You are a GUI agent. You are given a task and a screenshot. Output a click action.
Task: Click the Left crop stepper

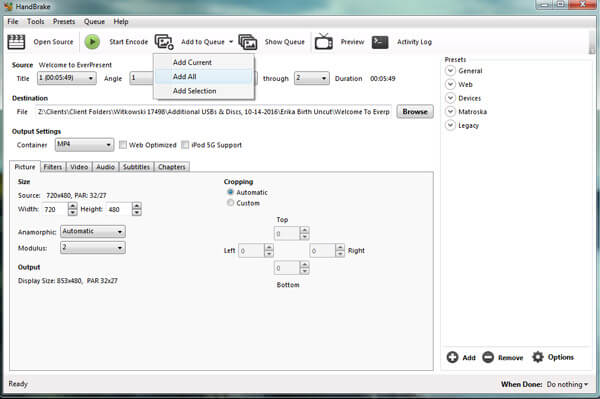[x=269, y=251]
